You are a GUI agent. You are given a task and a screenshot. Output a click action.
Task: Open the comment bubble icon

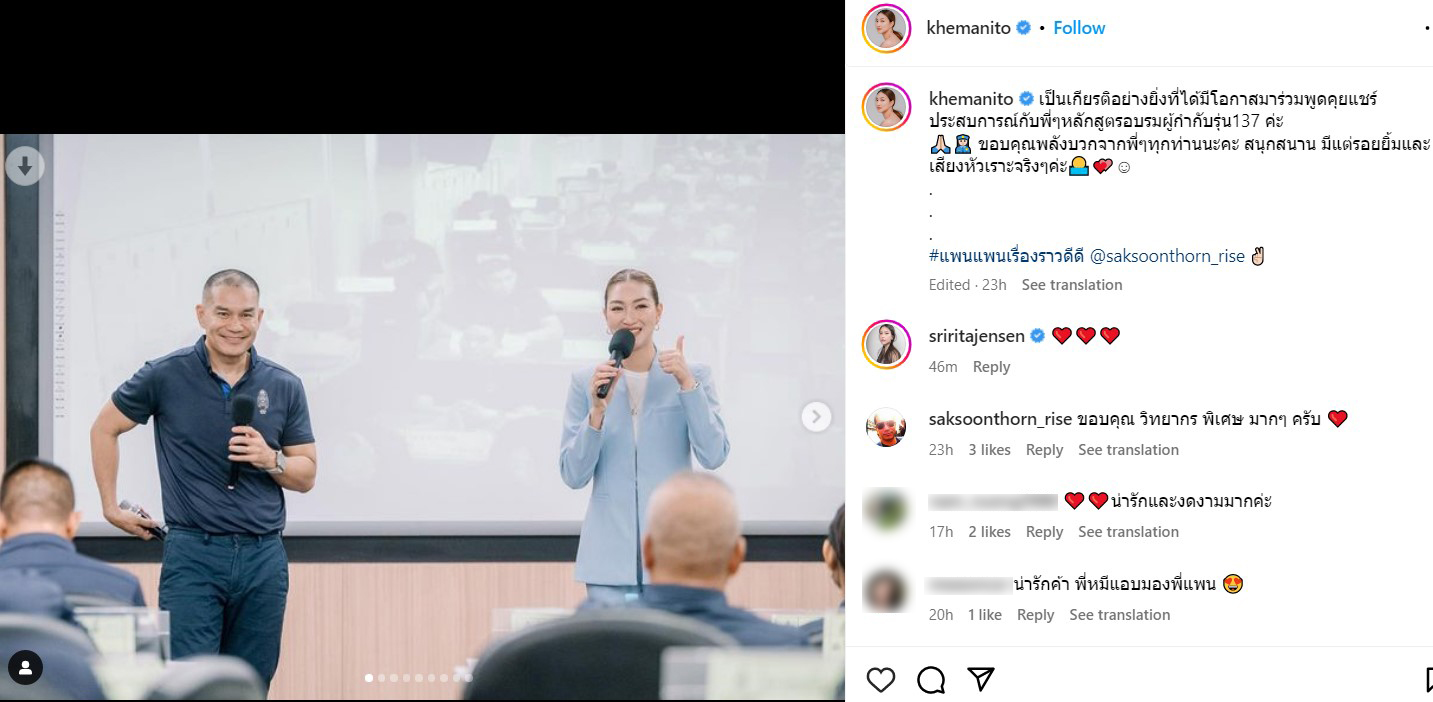pos(931,680)
